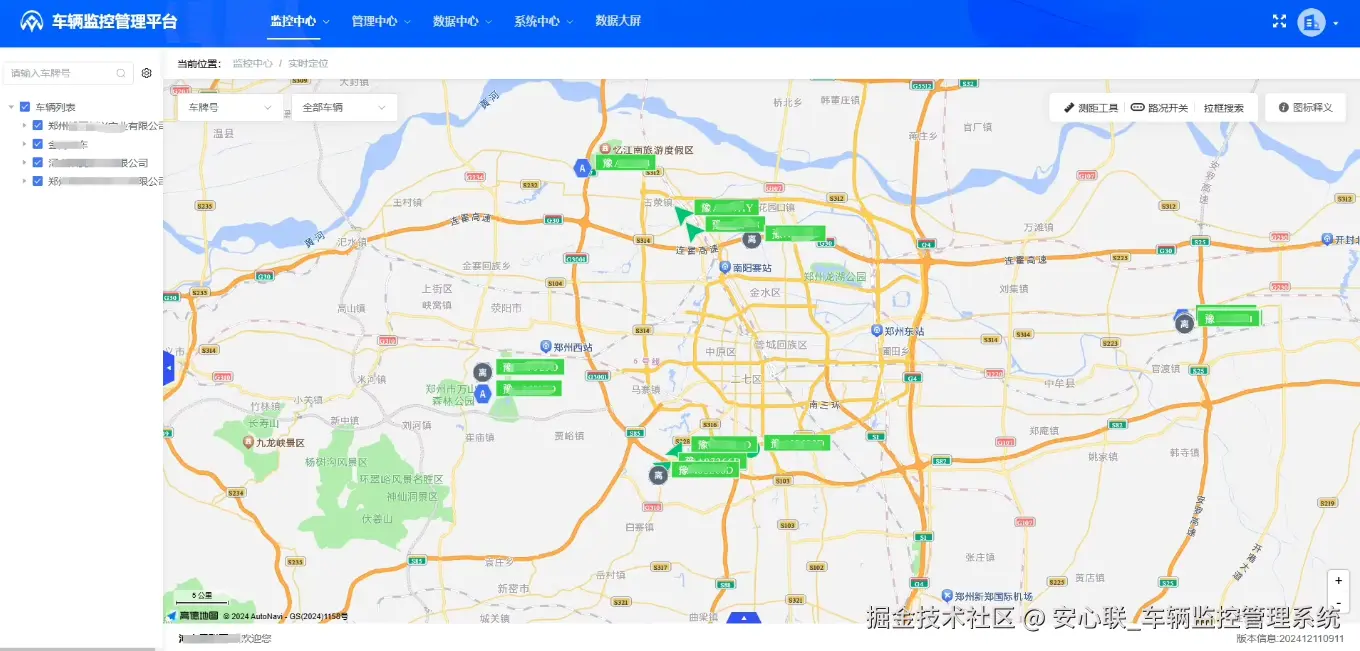Open the 系统中心 menu
The height and width of the screenshot is (651, 1360).
(x=536, y=20)
